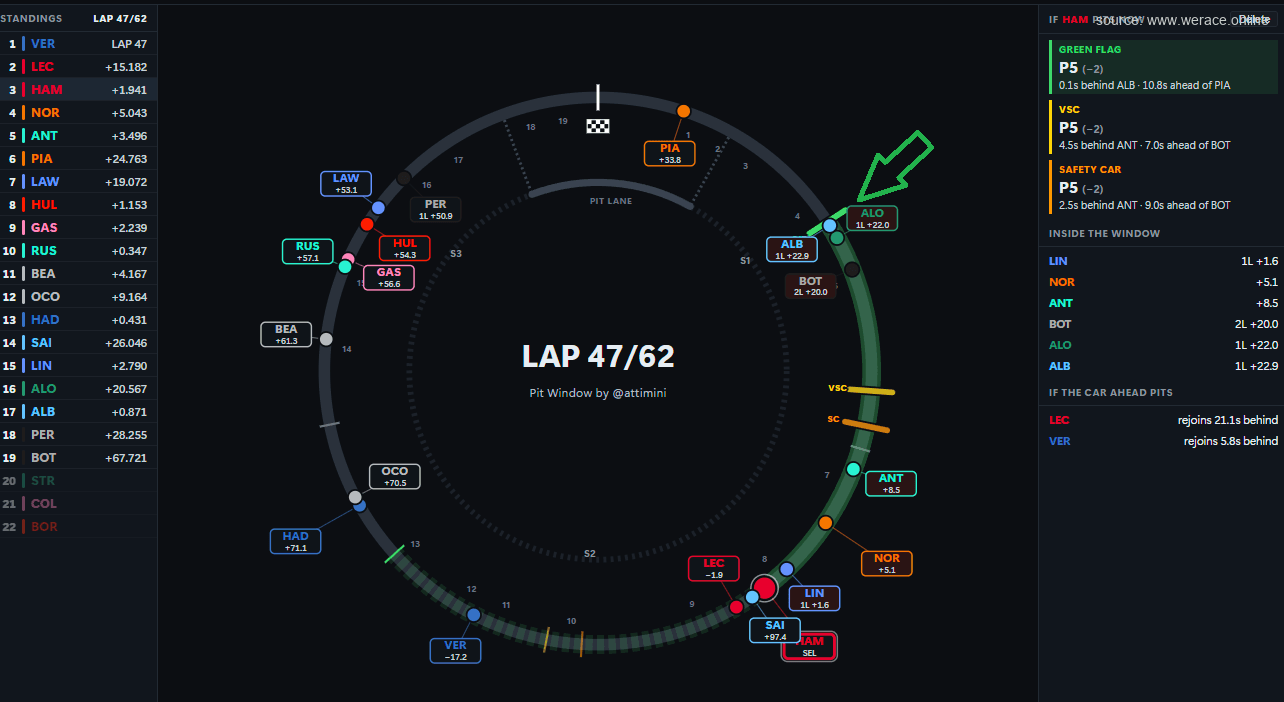Select LIN row in standings list
The image size is (1284, 702).
pos(78,366)
